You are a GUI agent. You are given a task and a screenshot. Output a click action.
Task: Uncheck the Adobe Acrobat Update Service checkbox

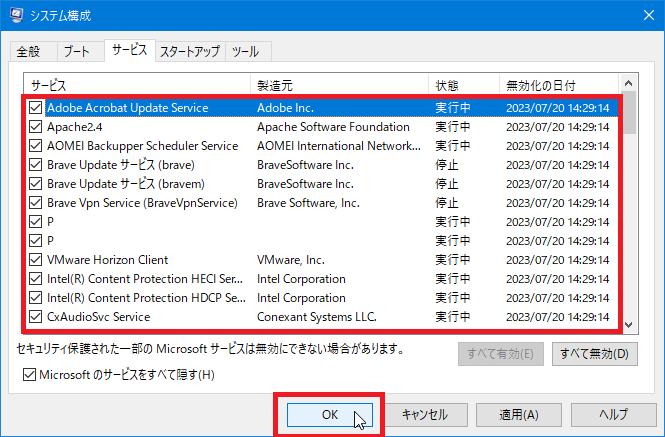coord(36,108)
